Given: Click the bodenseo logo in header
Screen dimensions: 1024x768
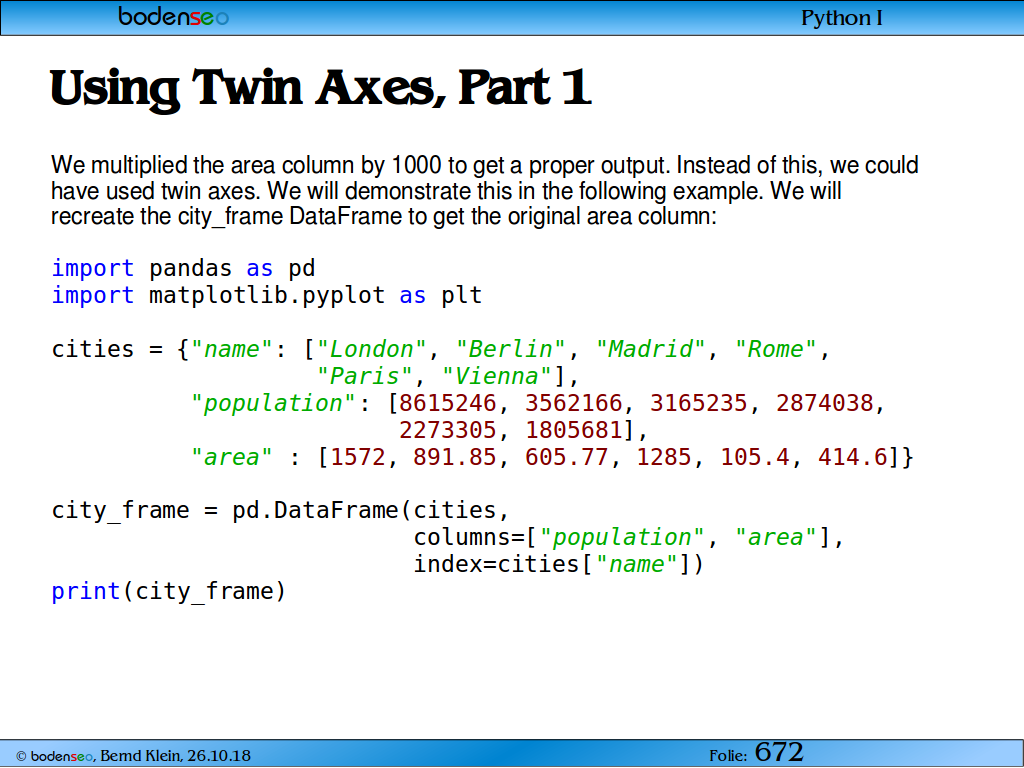Looking at the screenshot, I should (173, 16).
